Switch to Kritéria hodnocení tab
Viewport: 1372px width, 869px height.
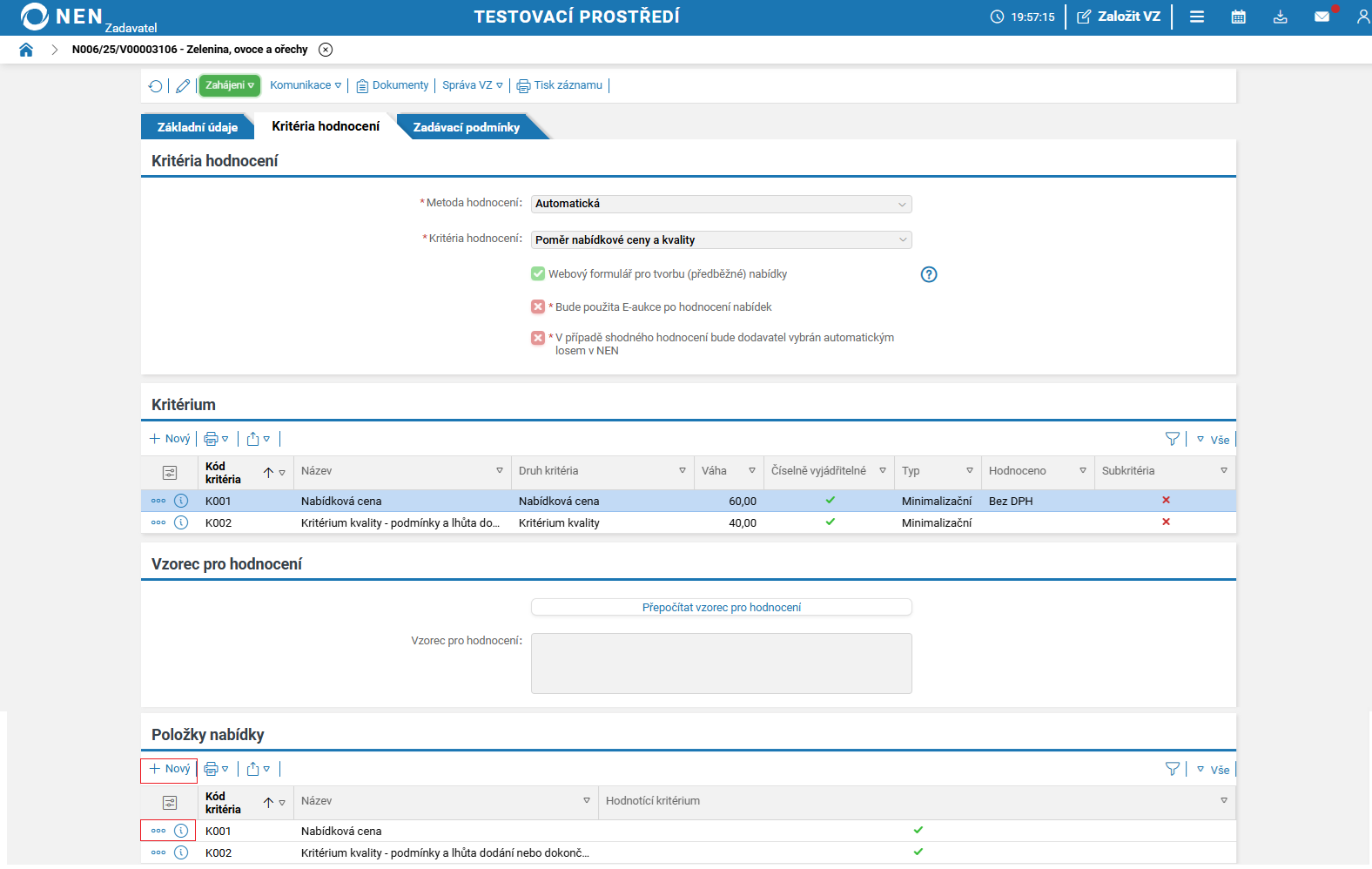click(x=326, y=126)
